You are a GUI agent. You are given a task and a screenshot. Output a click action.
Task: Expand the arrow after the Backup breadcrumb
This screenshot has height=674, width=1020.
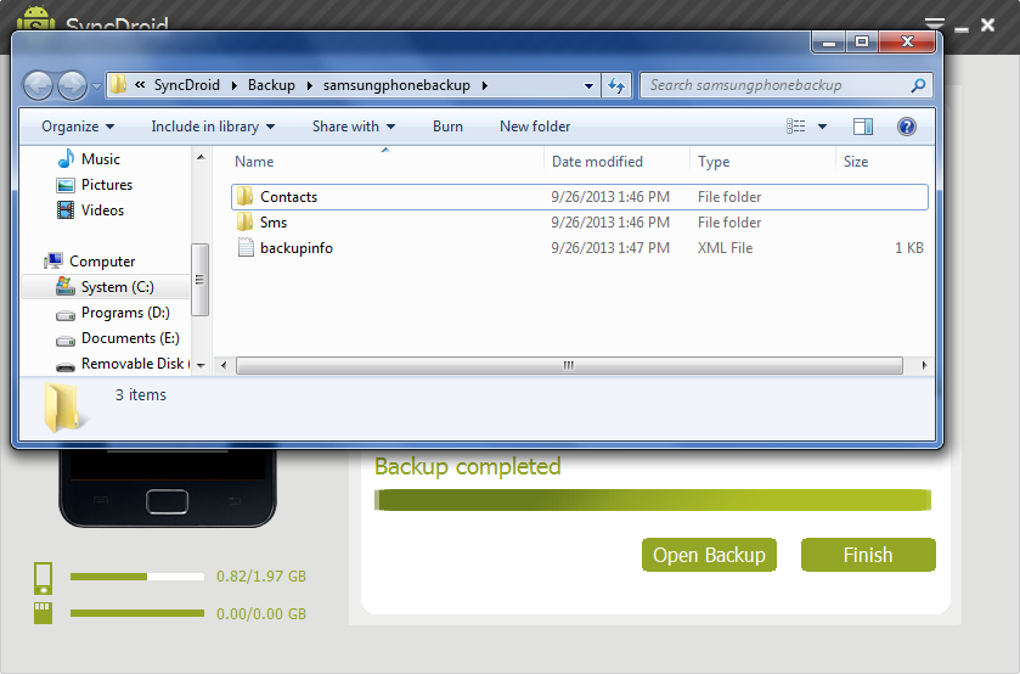310,85
